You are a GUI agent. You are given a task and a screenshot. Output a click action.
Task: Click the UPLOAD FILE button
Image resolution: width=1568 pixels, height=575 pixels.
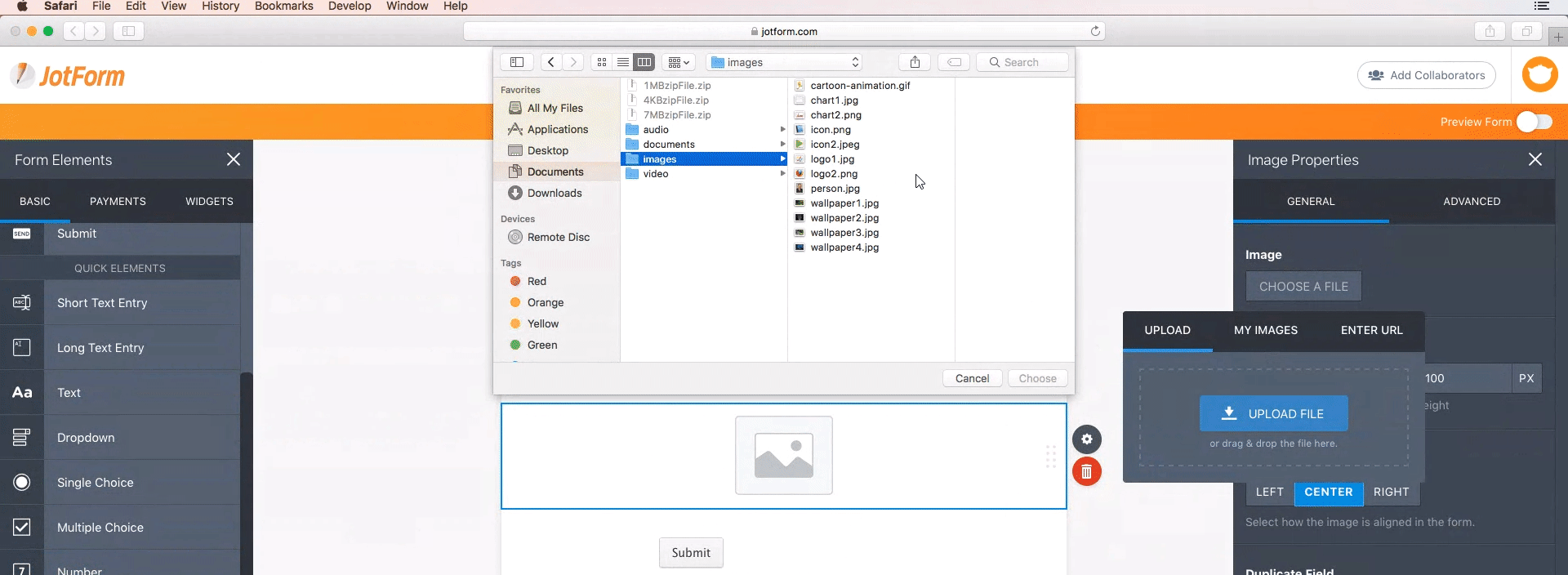pyautogui.click(x=1273, y=414)
